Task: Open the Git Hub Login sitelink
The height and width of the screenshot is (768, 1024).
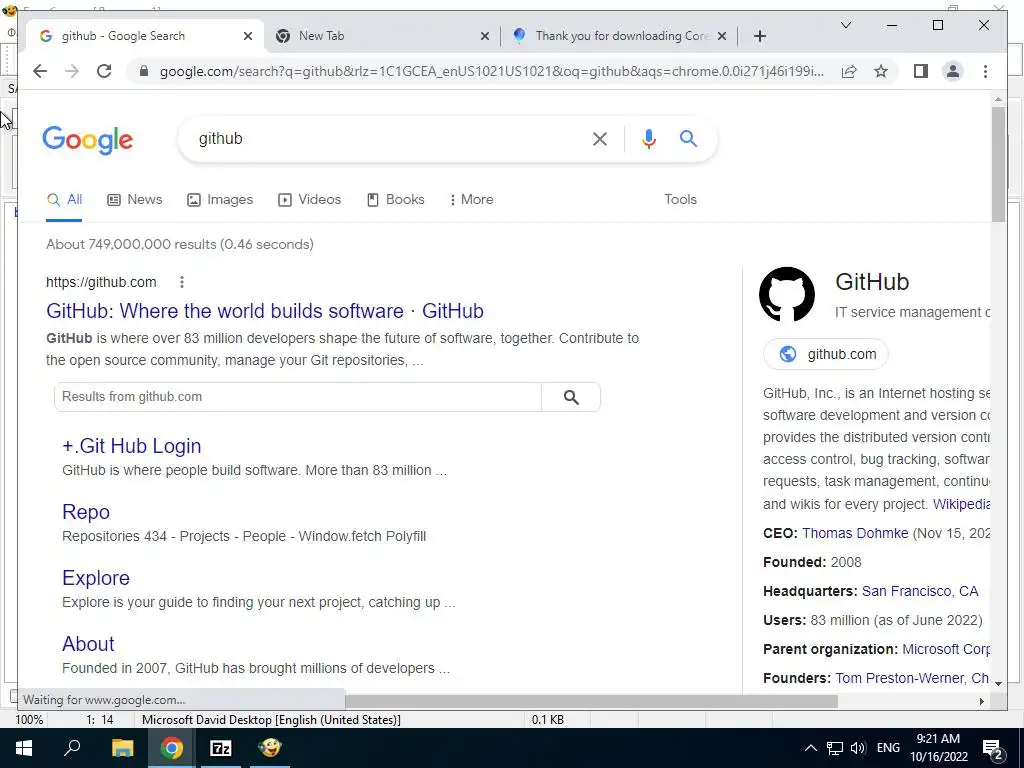Action: tap(131, 446)
